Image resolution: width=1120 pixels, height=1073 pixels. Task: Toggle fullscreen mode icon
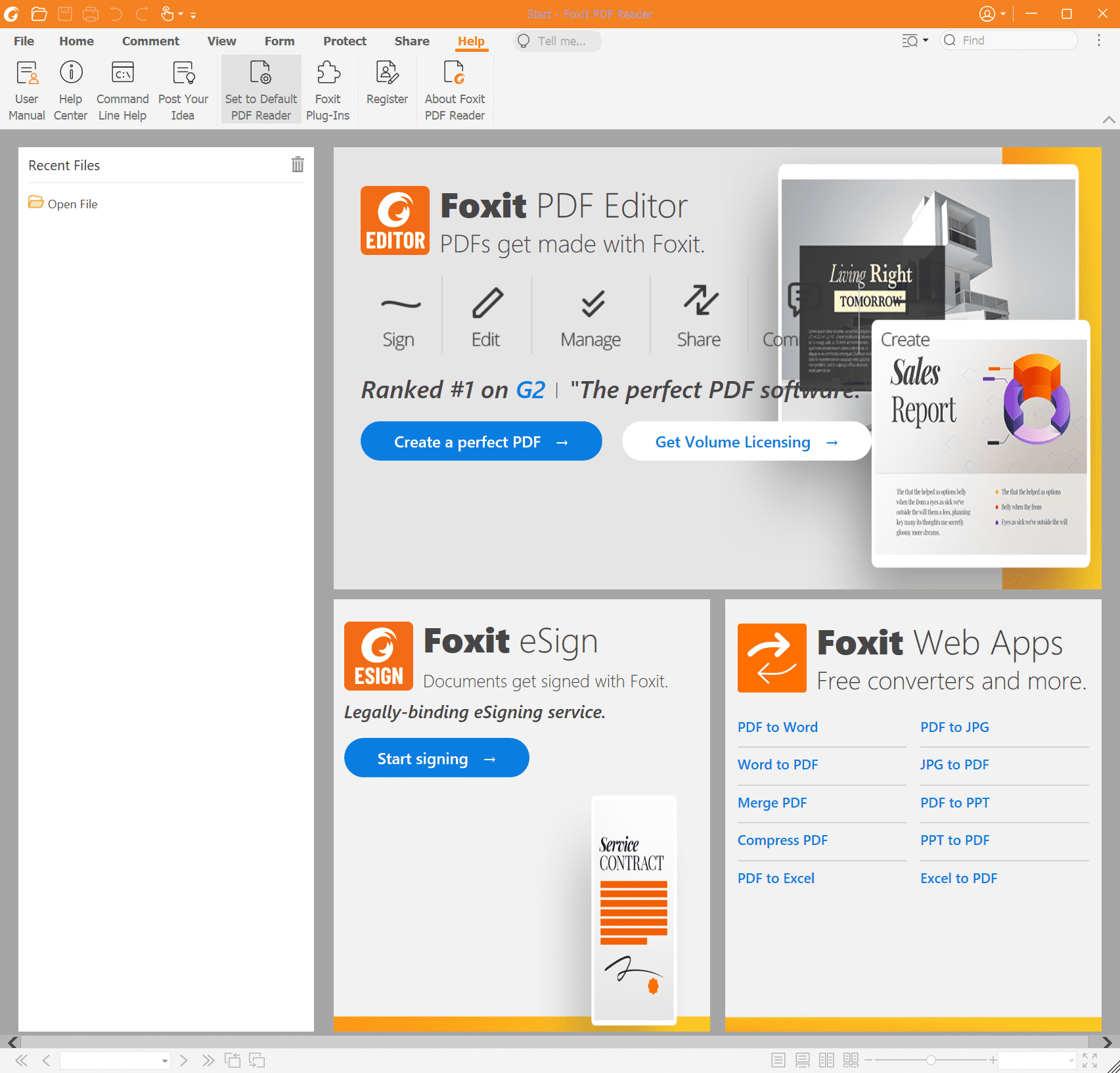(1090, 1060)
